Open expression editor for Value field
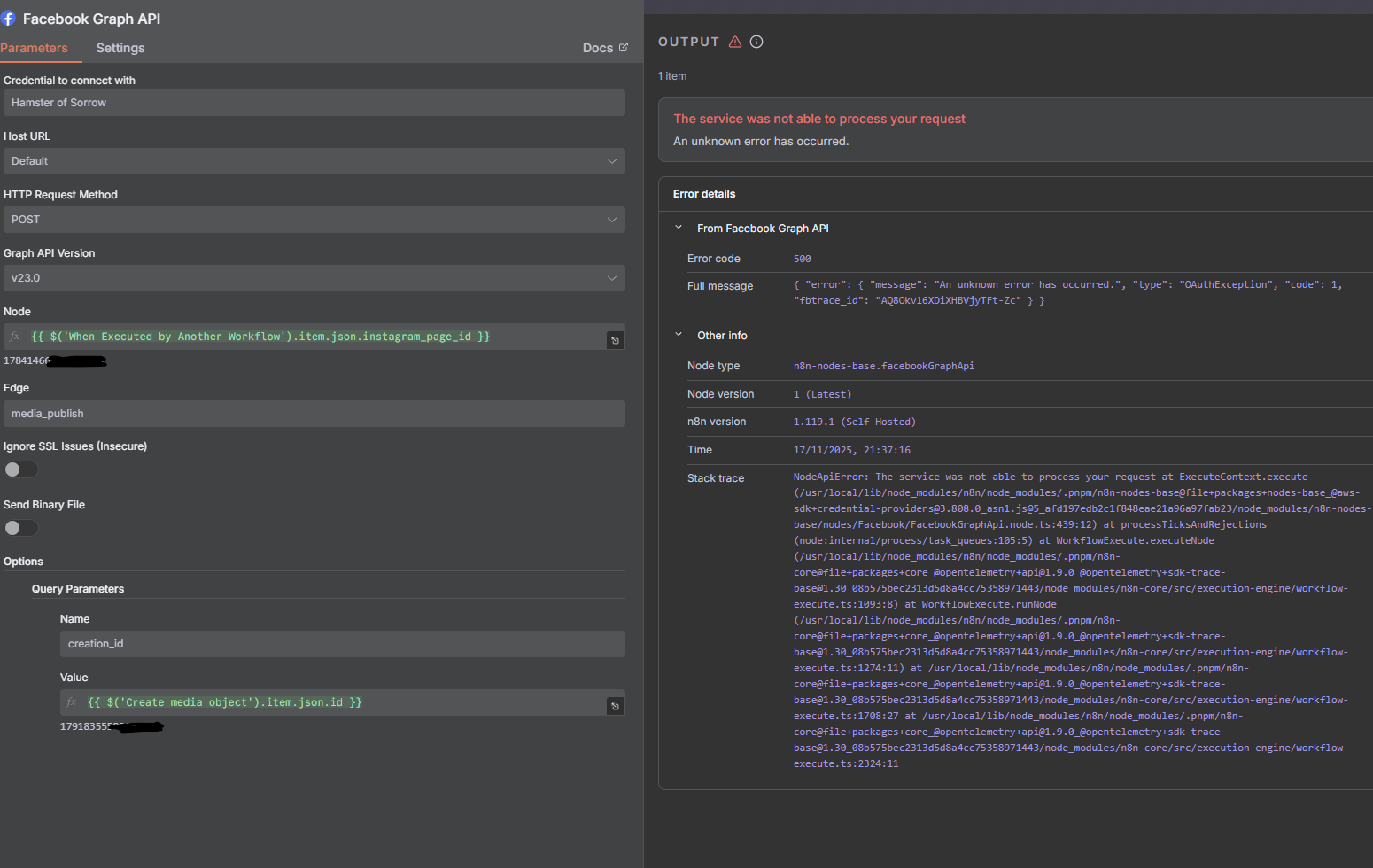 (x=615, y=706)
